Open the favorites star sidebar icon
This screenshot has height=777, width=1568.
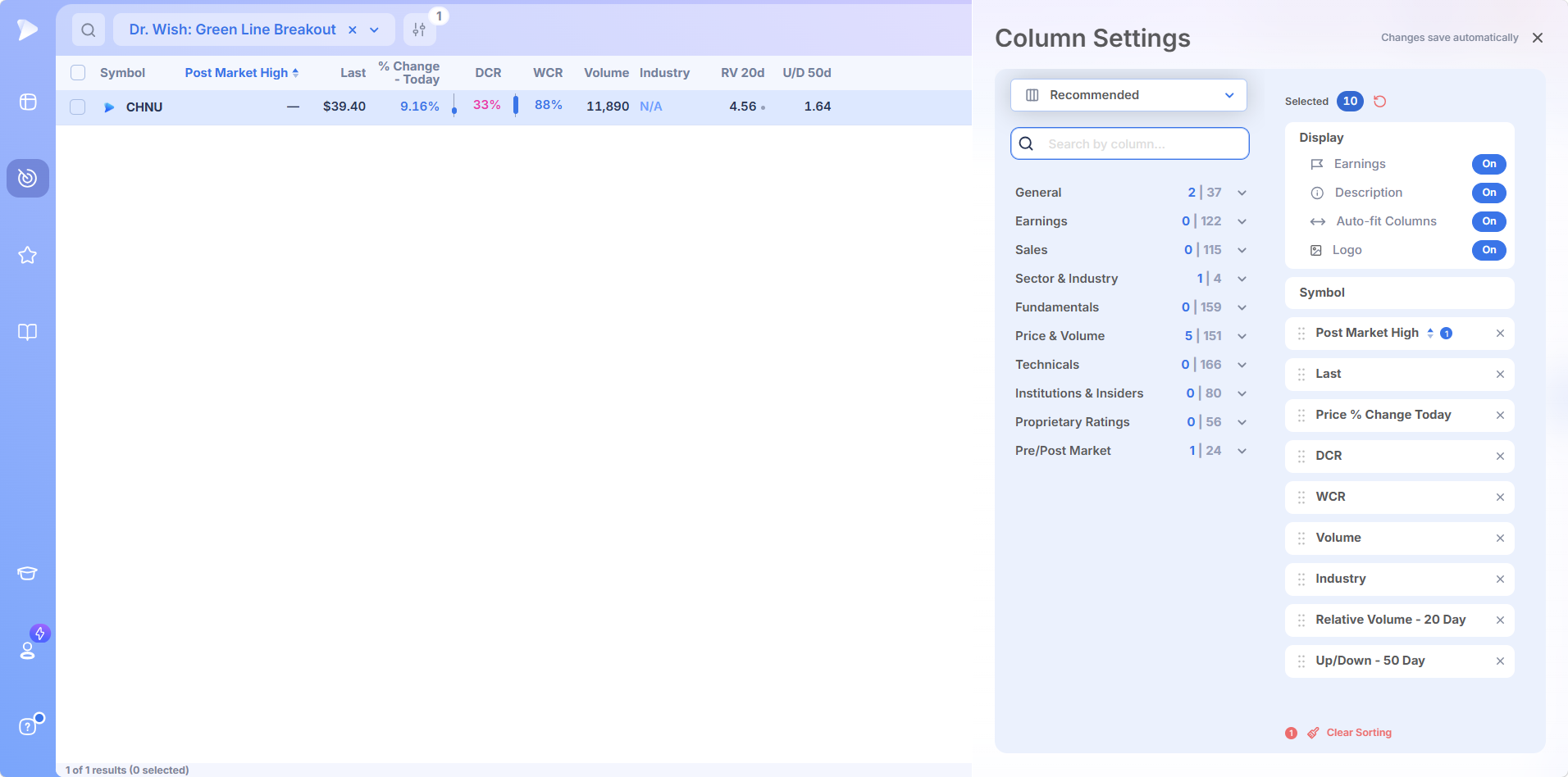[28, 255]
